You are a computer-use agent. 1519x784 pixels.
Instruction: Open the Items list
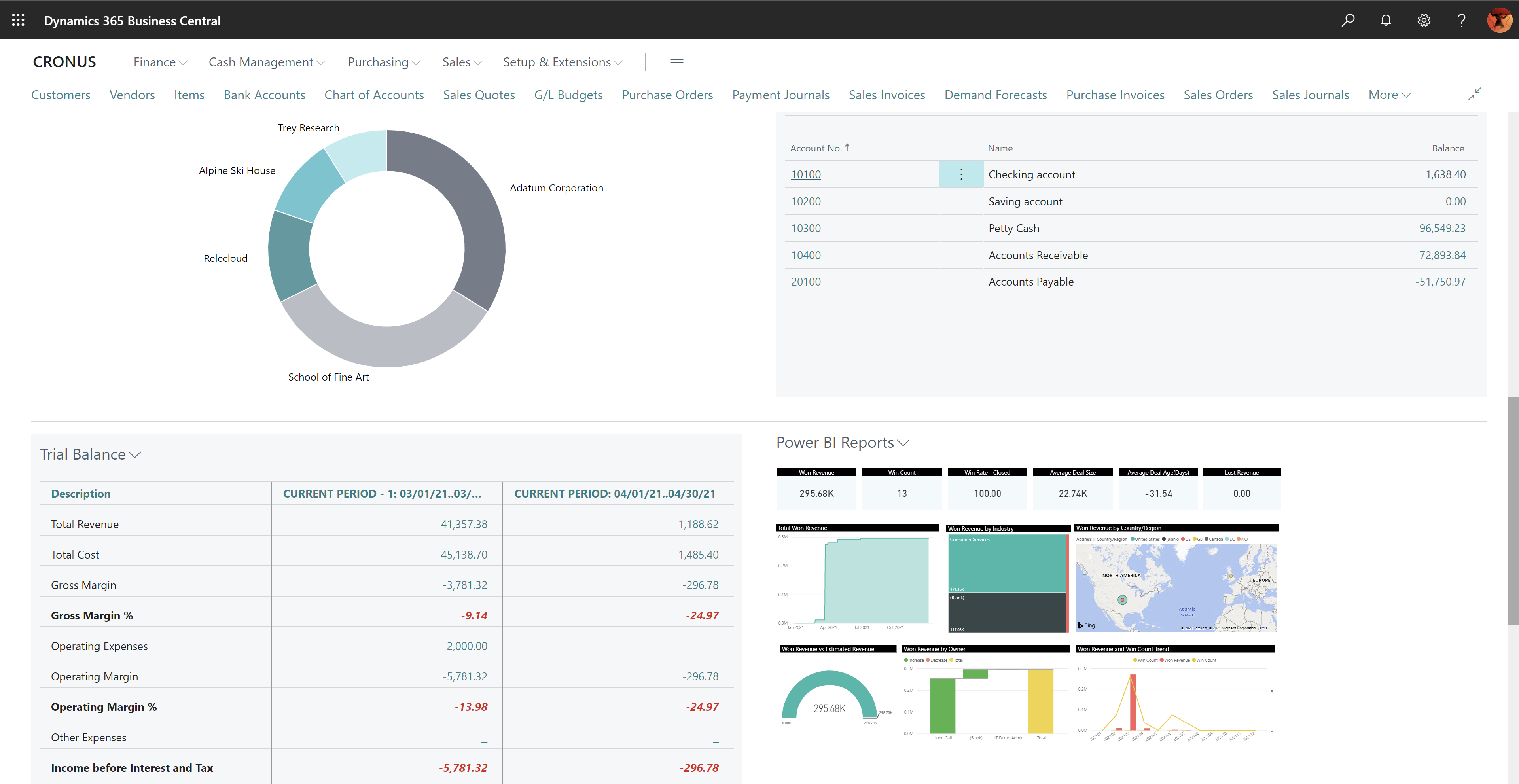tap(189, 95)
